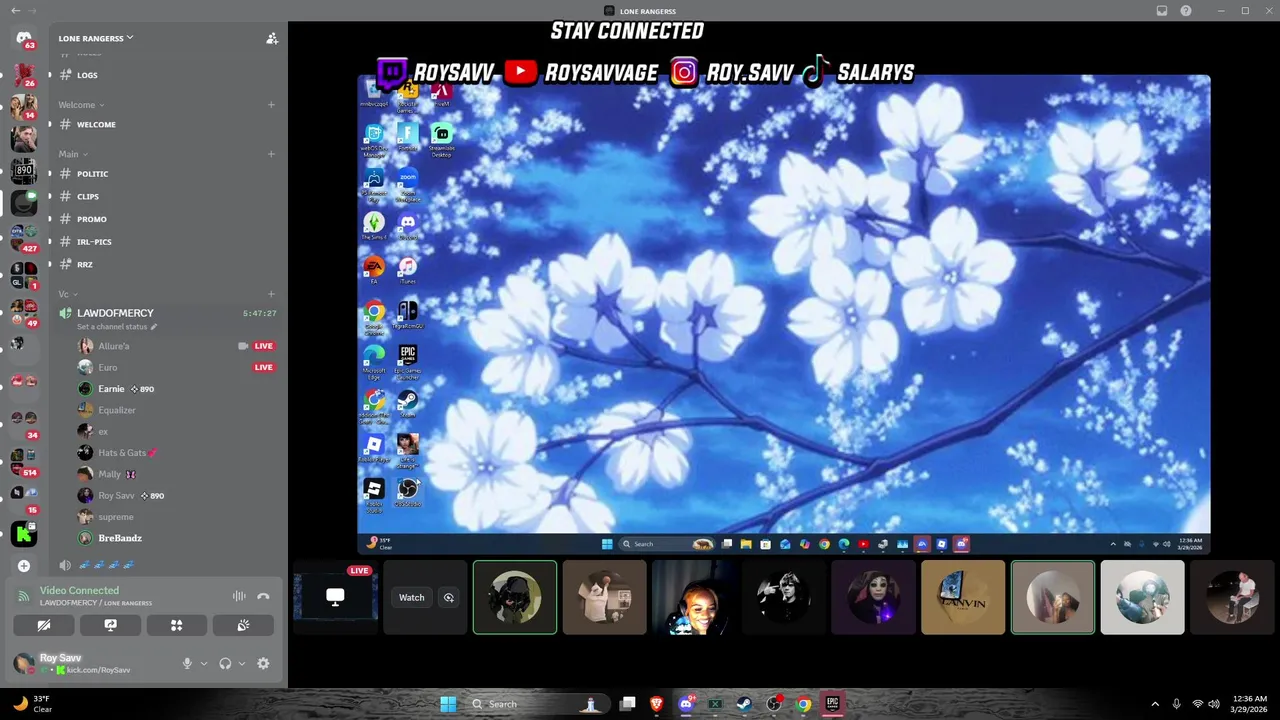
Task: Open User Settings gear
Action: click(263, 663)
